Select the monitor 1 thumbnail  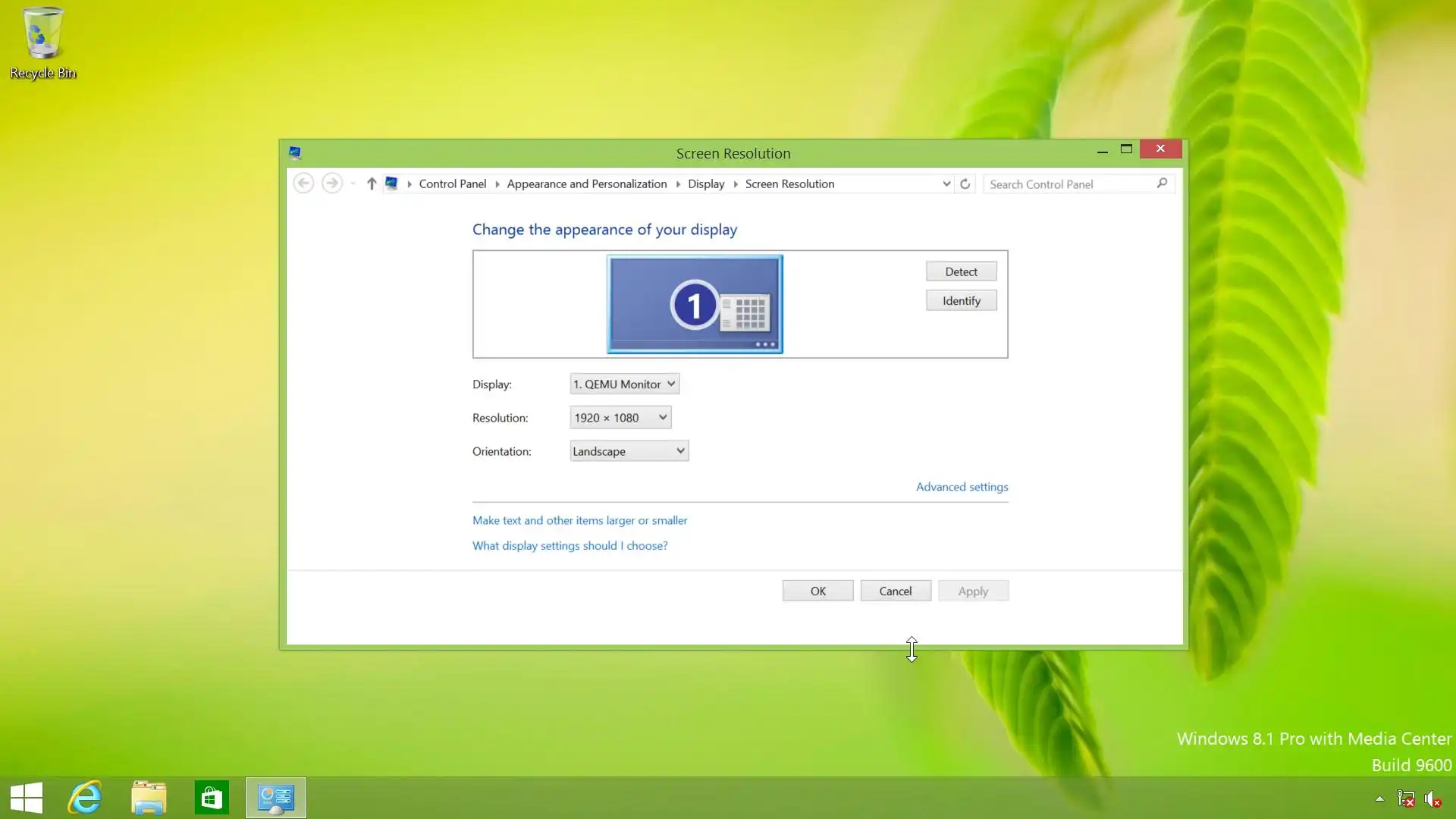[x=695, y=304]
